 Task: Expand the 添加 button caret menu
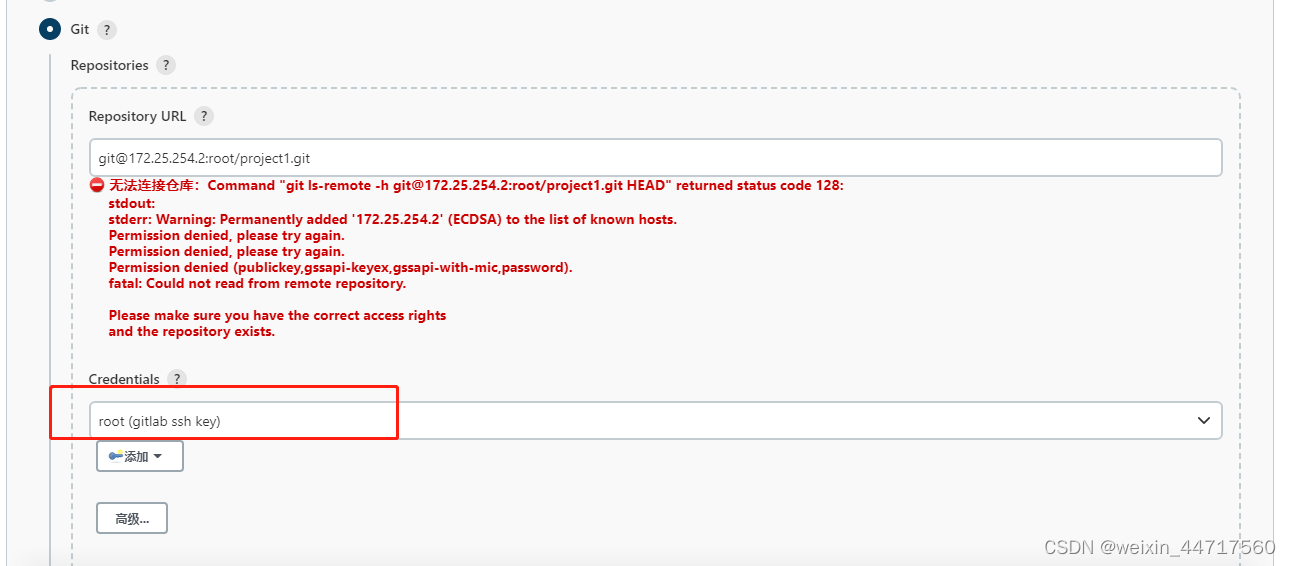tap(157, 456)
